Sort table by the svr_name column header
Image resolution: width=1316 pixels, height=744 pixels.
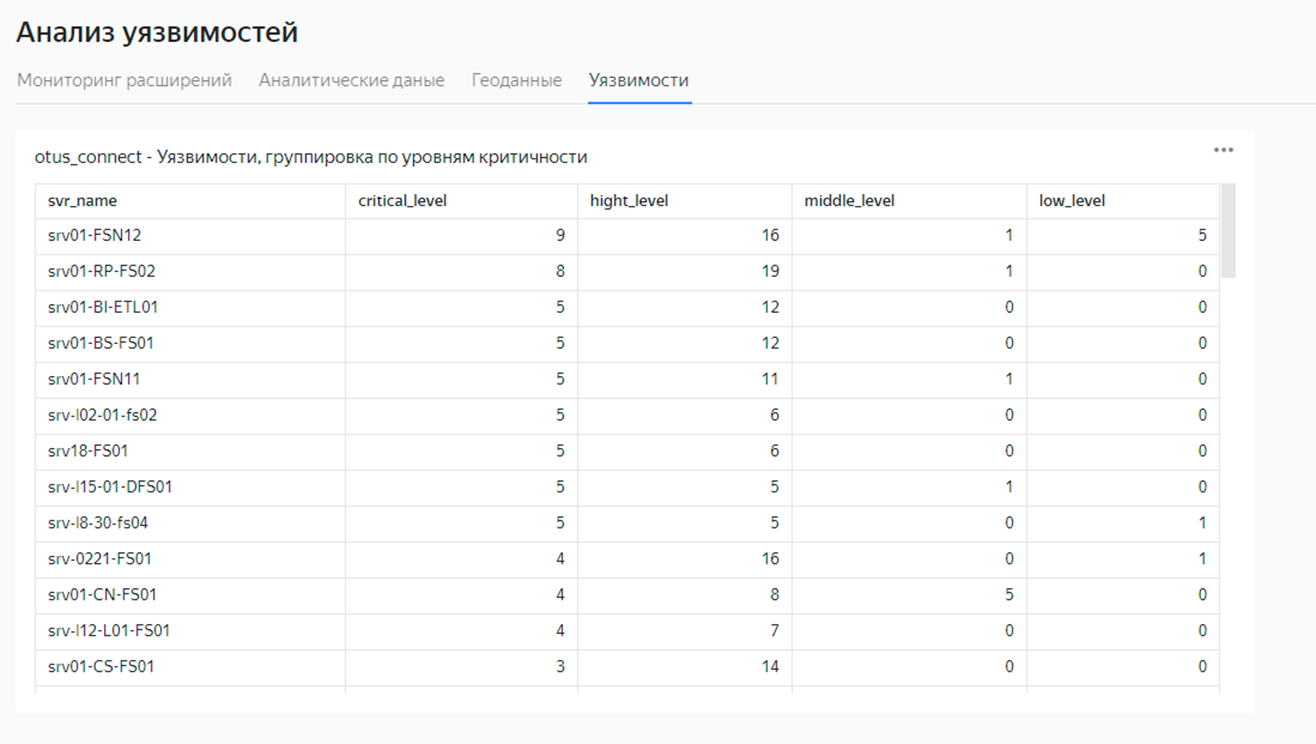(x=78, y=199)
